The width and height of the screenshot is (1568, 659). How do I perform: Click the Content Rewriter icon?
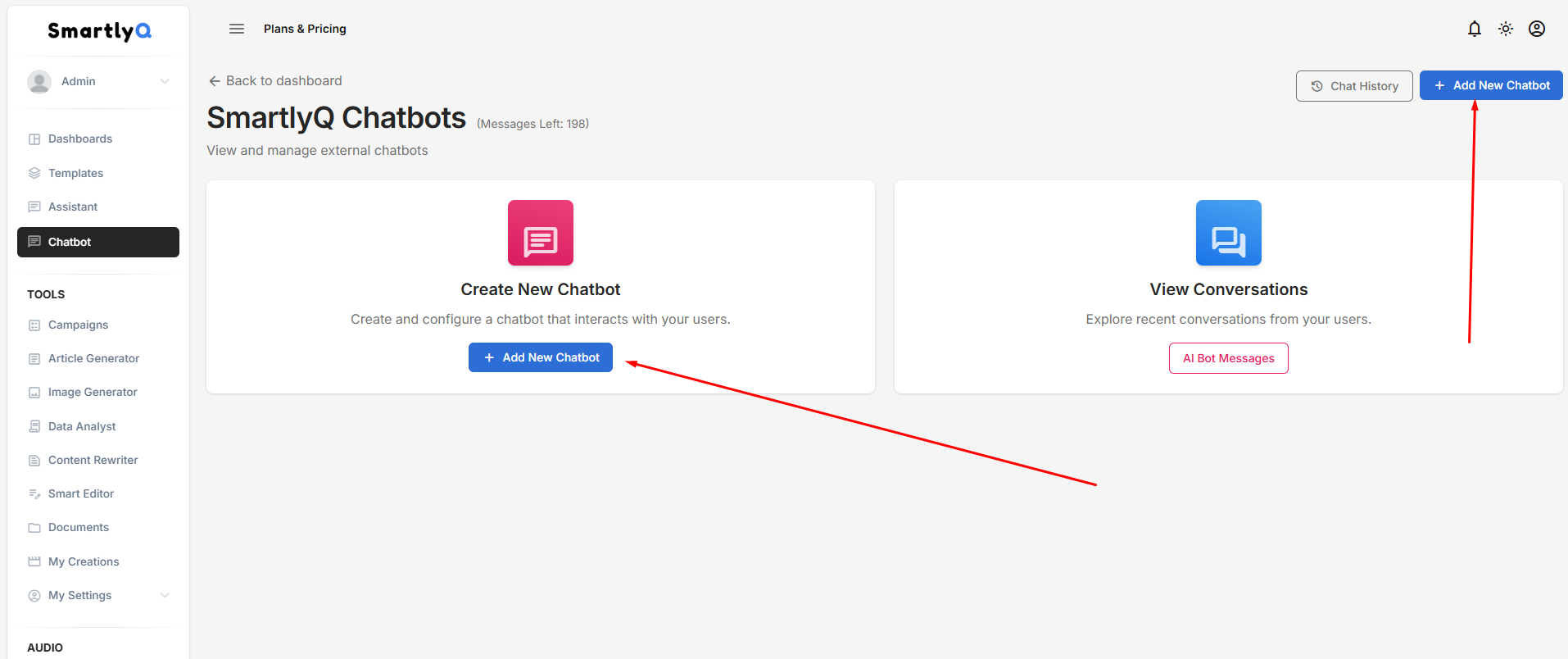pos(34,461)
